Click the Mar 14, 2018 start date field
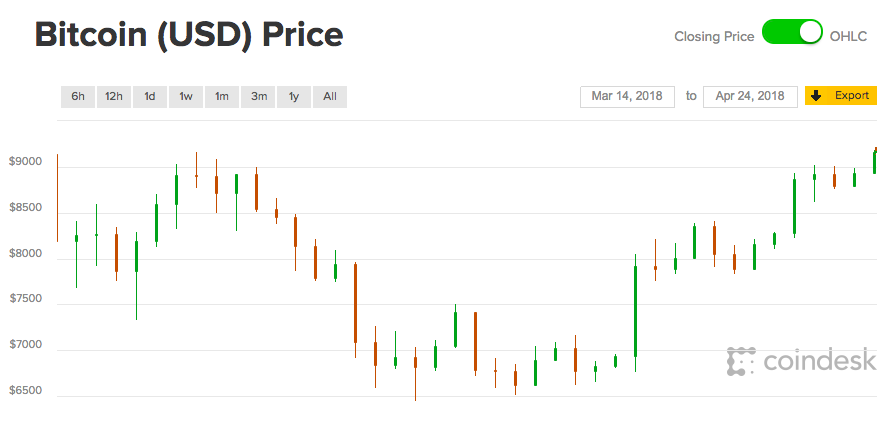The image size is (886, 443). click(628, 96)
